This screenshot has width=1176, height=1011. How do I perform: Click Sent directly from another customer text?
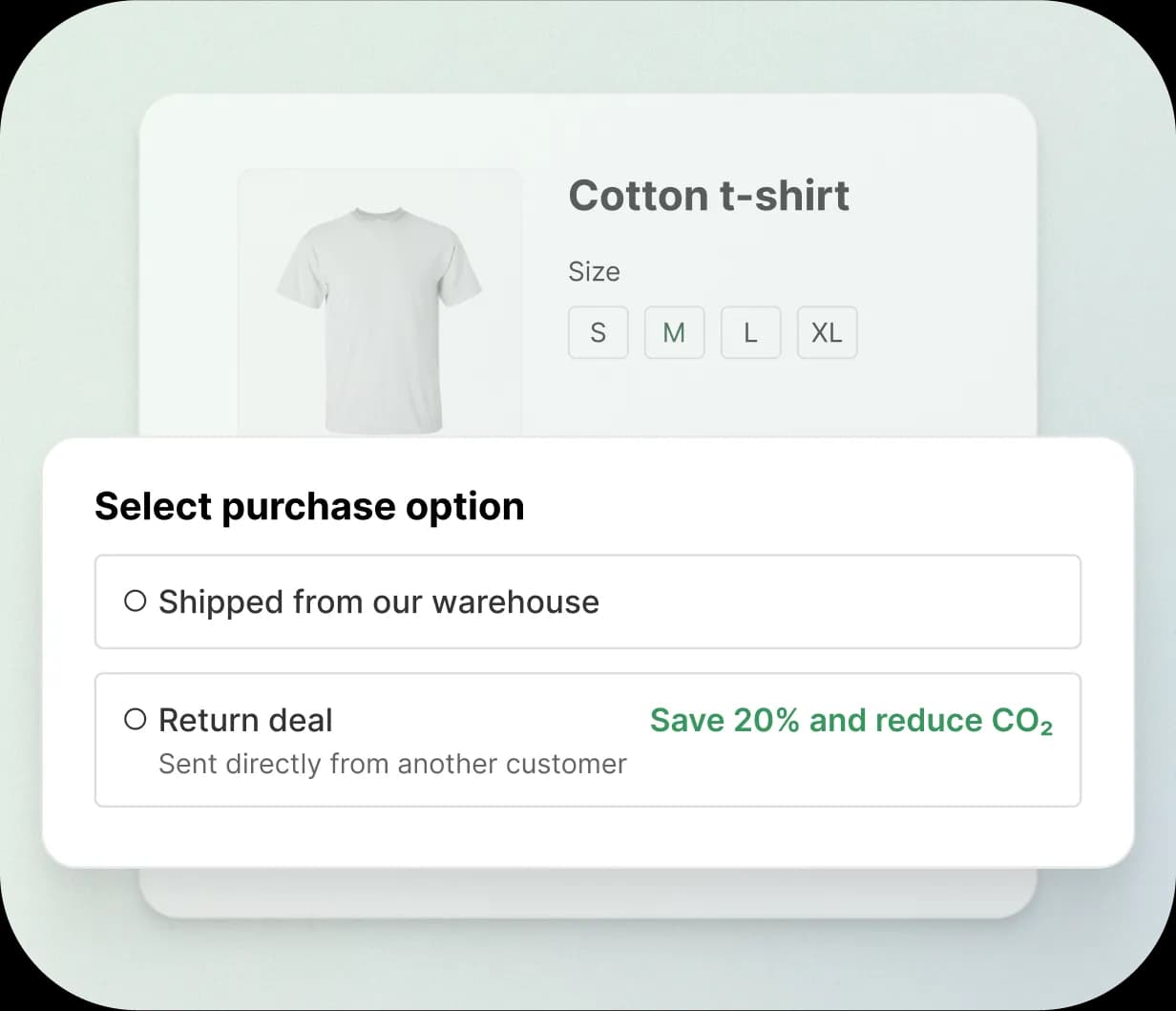tap(392, 764)
